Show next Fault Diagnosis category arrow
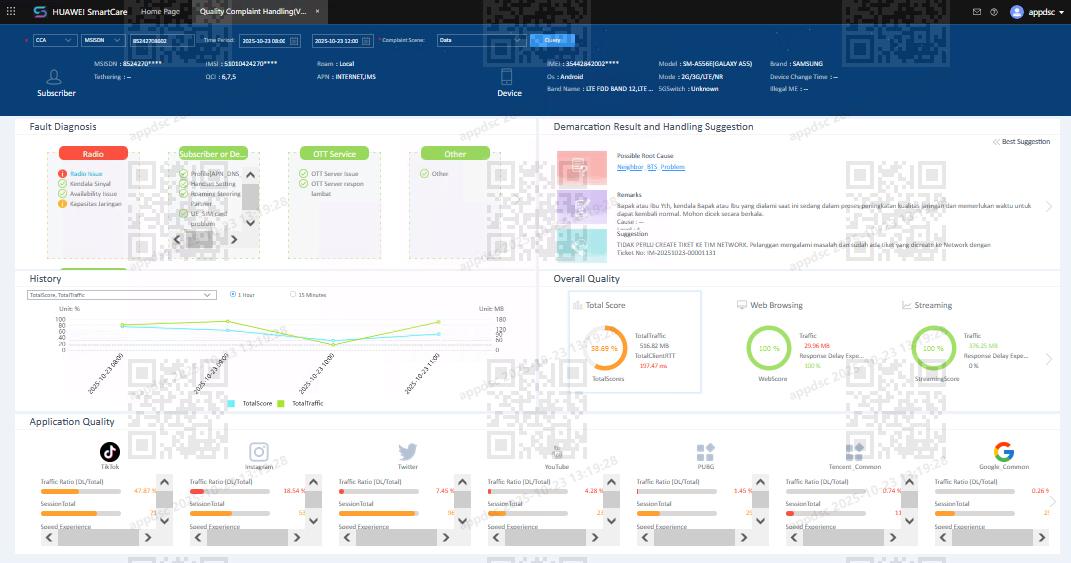This screenshot has height=563, width=1071. (516, 200)
